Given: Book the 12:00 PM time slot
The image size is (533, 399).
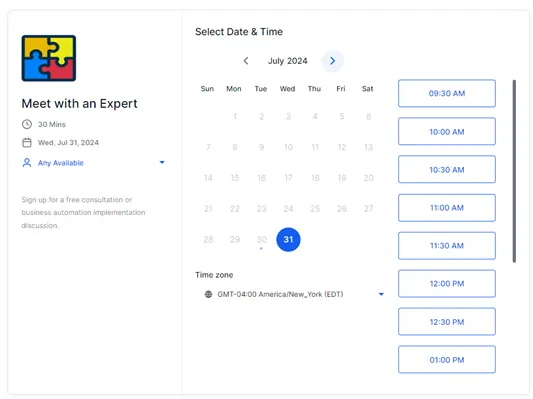Looking at the screenshot, I should pos(447,284).
